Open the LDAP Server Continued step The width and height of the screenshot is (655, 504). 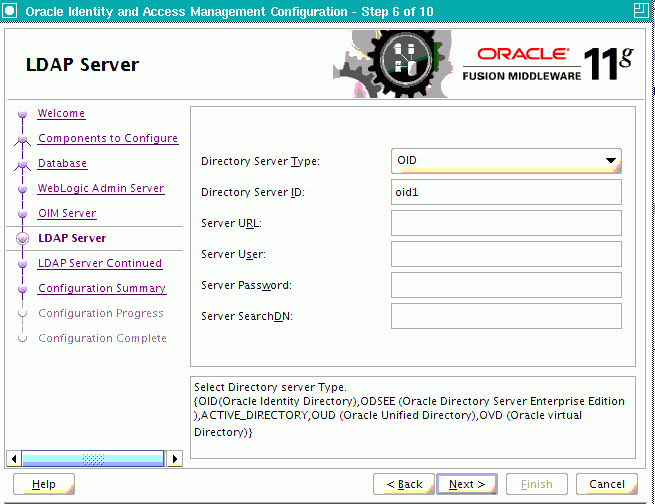coord(100,263)
